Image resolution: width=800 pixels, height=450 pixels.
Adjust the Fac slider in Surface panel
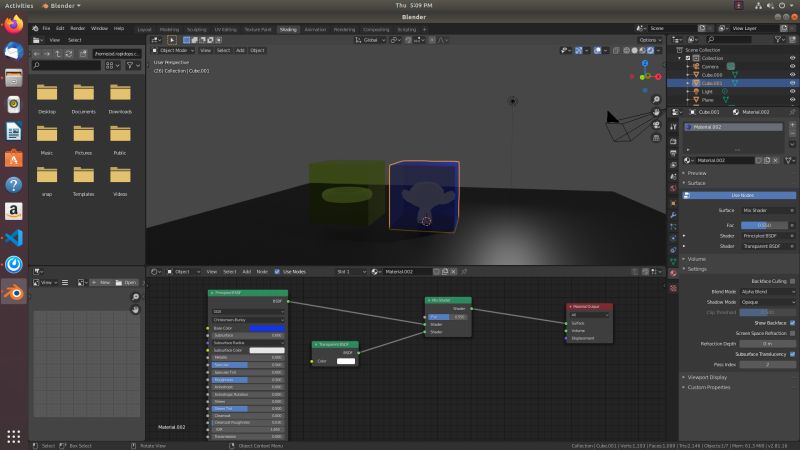pos(764,225)
